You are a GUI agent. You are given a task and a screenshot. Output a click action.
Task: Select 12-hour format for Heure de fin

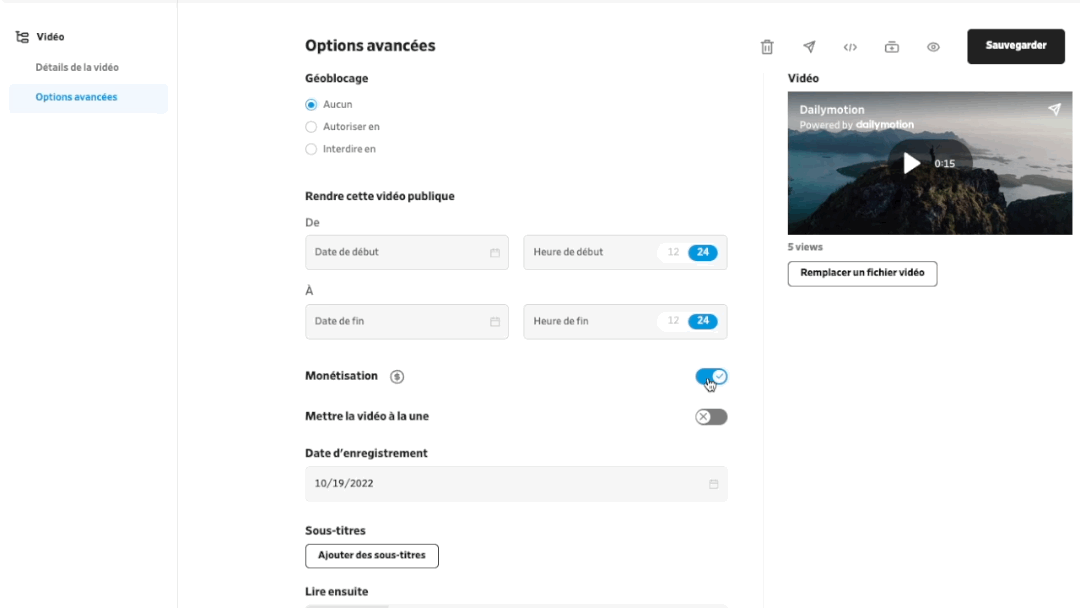tap(673, 321)
